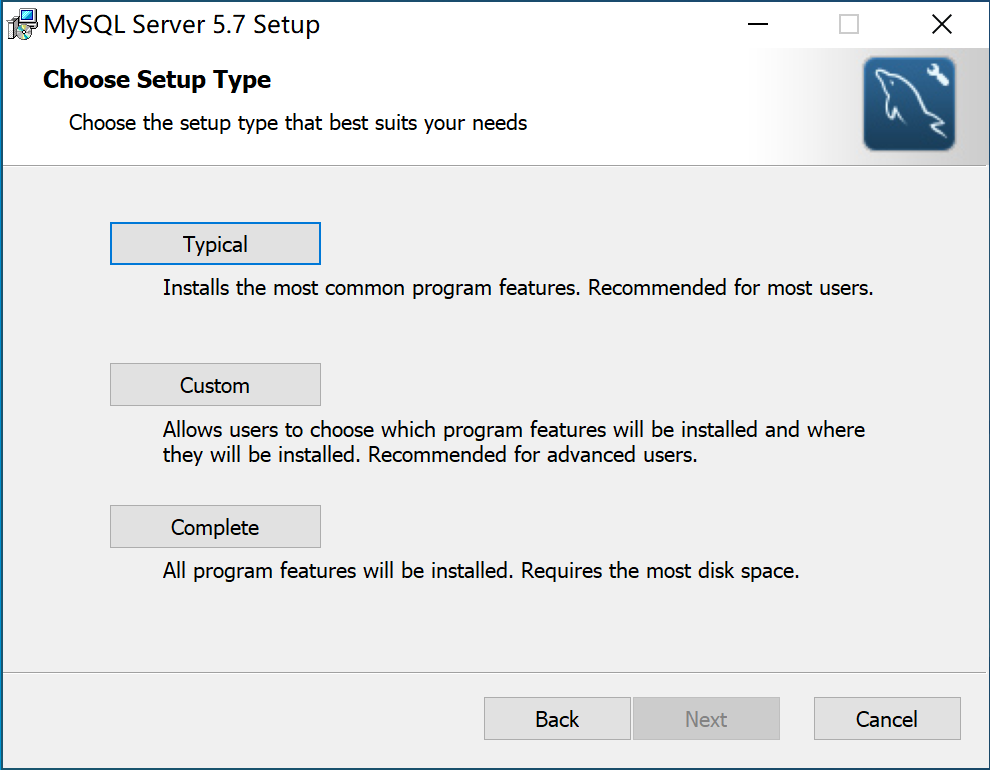Select the Custom setup type
The height and width of the screenshot is (770, 990).
[215, 385]
